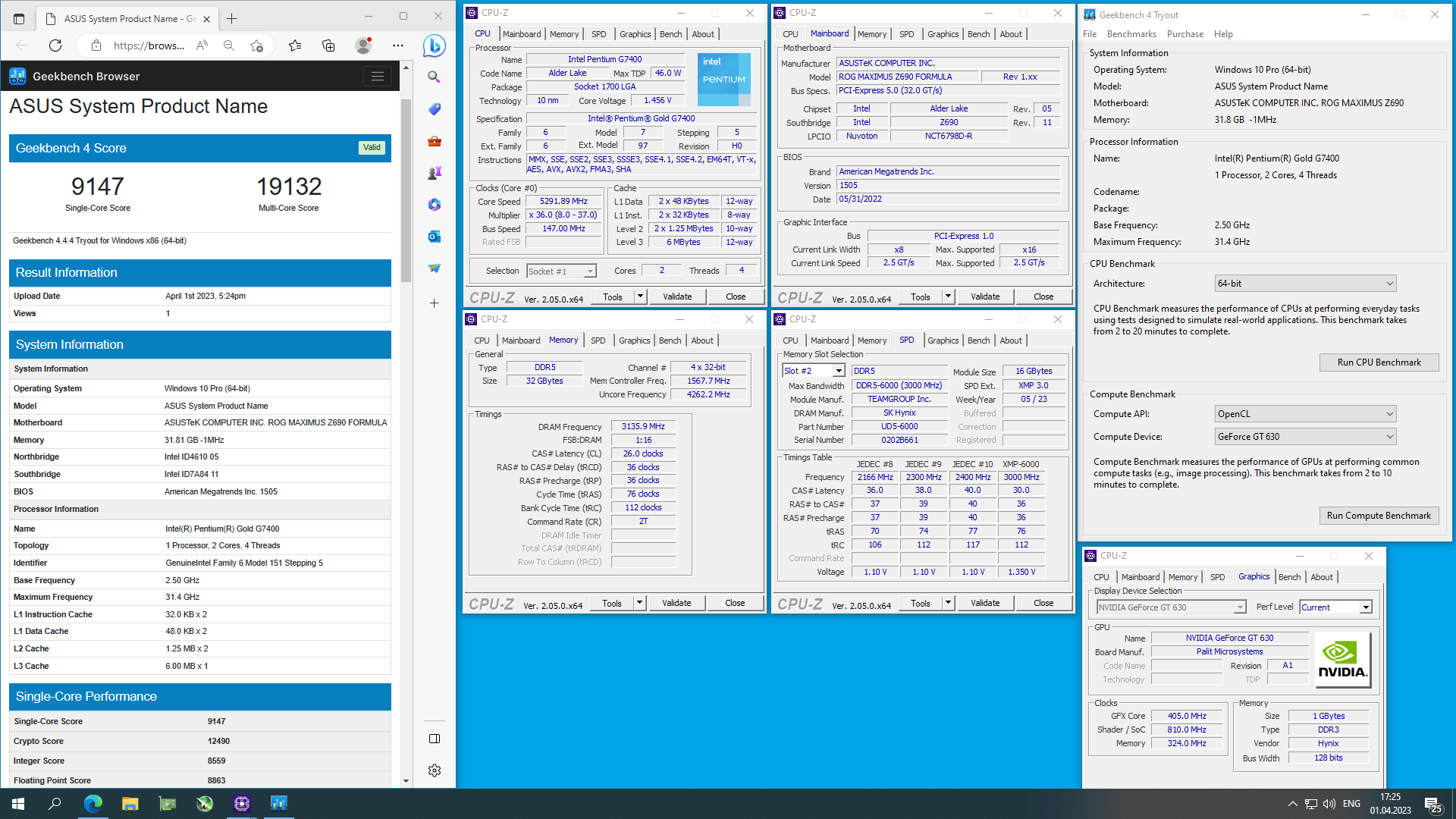Open Edge Settings and more menu
Image resolution: width=1456 pixels, height=819 pixels.
397,45
